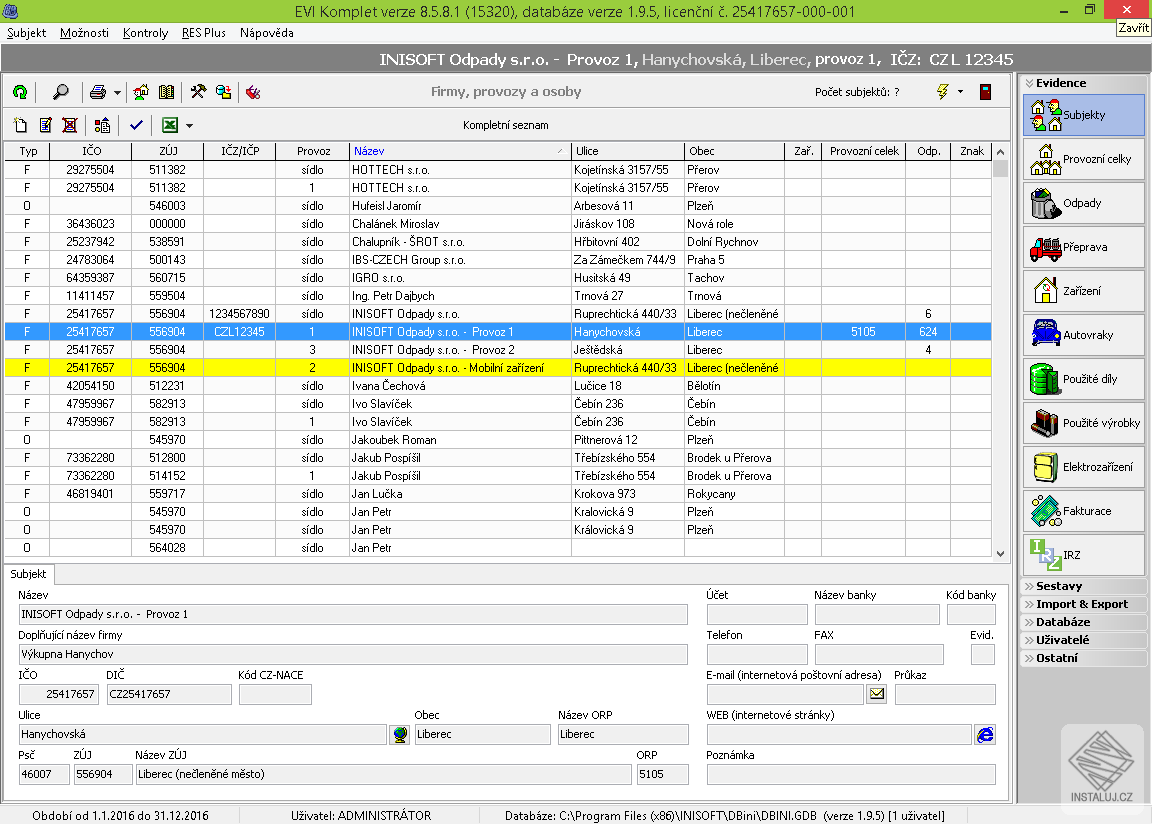The height and width of the screenshot is (824, 1152).
Task: Open Odpady section in the sidebar
Action: pyautogui.click(x=1084, y=203)
